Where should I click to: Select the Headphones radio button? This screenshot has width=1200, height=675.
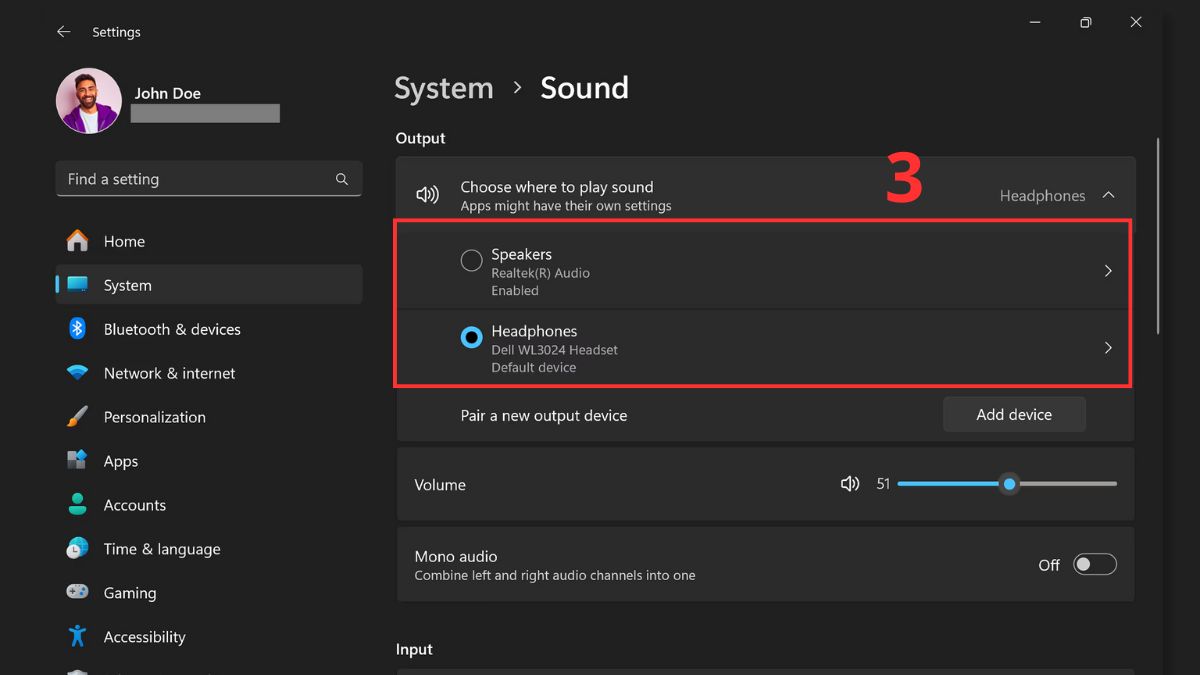(471, 338)
